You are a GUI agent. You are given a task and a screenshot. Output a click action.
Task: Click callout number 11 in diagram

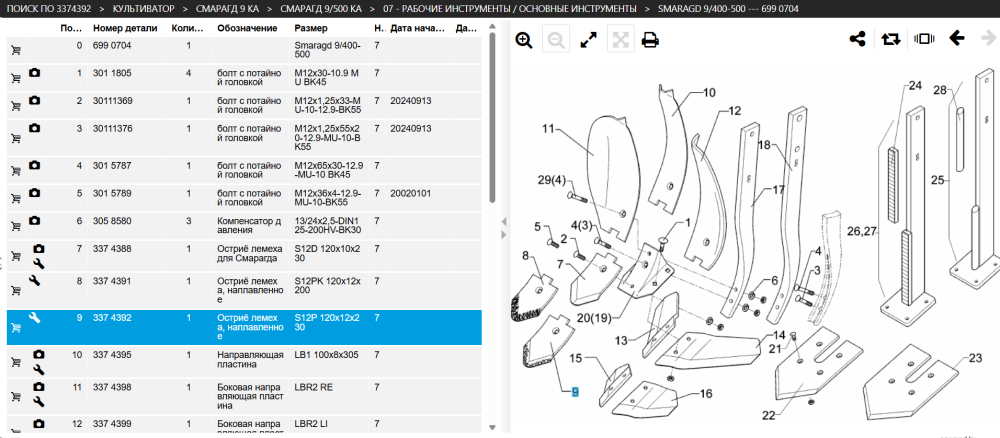[548, 129]
